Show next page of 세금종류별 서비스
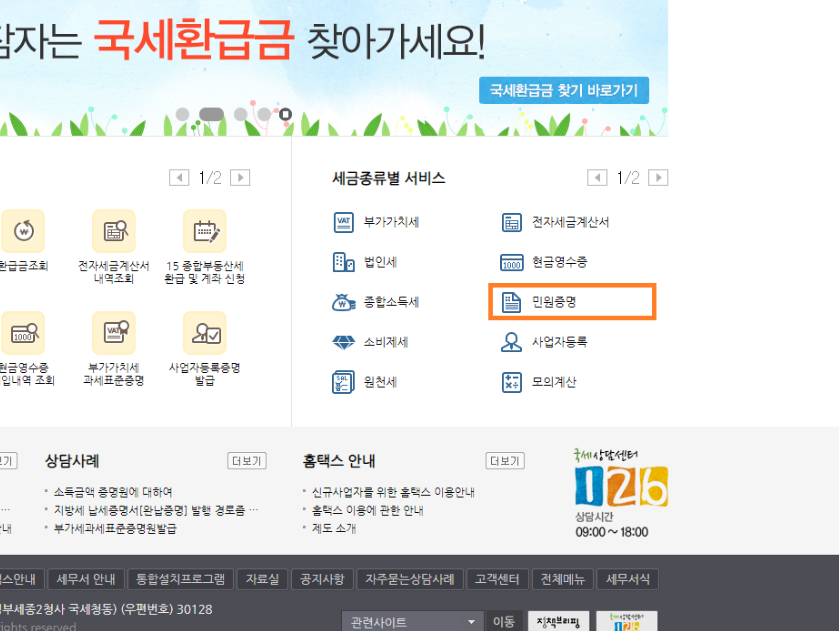839x631 pixels. 658,178
